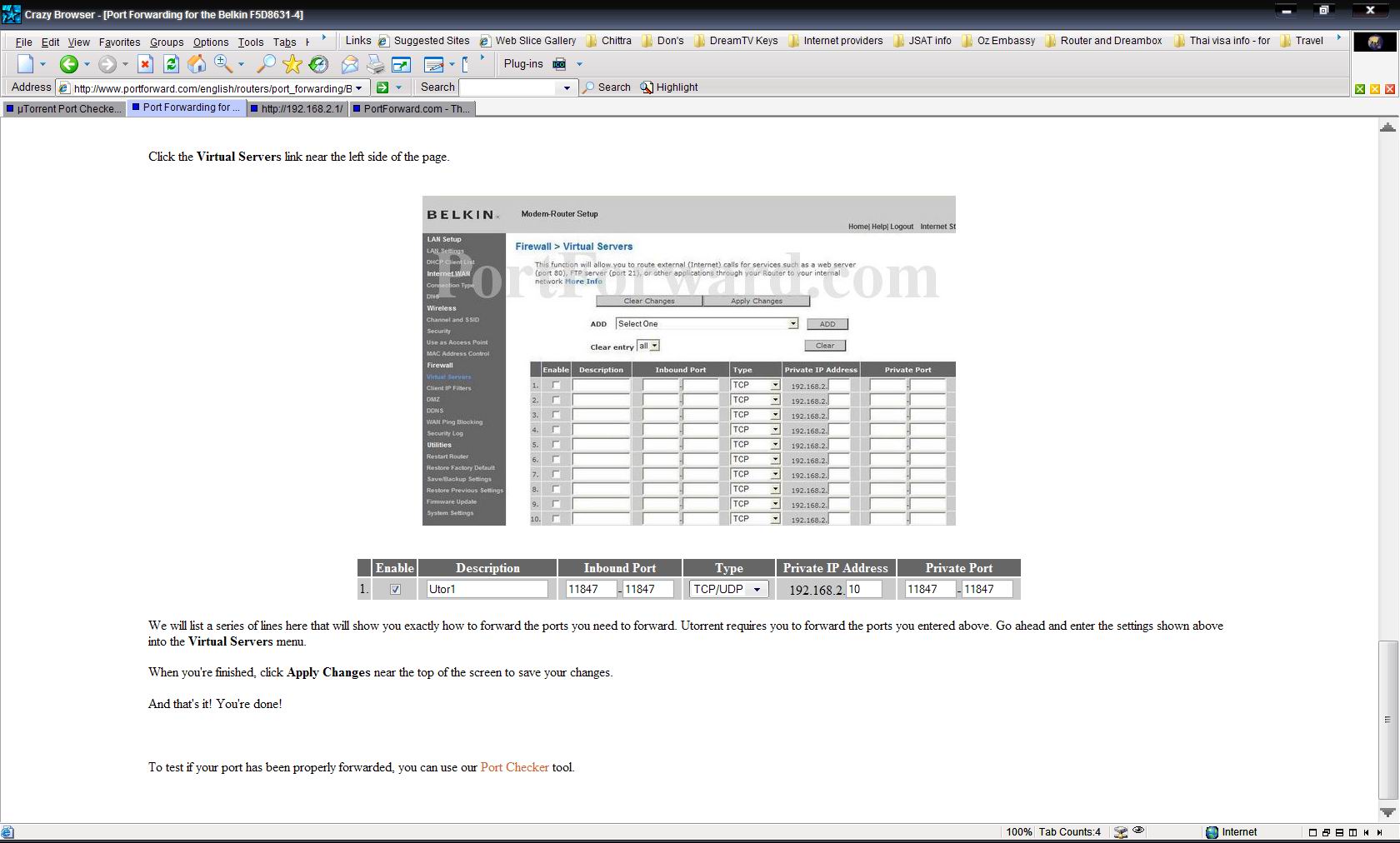Screen dimensions: 1400x843
Task: Click the scrollbar up arrow
Action: click(x=1387, y=127)
